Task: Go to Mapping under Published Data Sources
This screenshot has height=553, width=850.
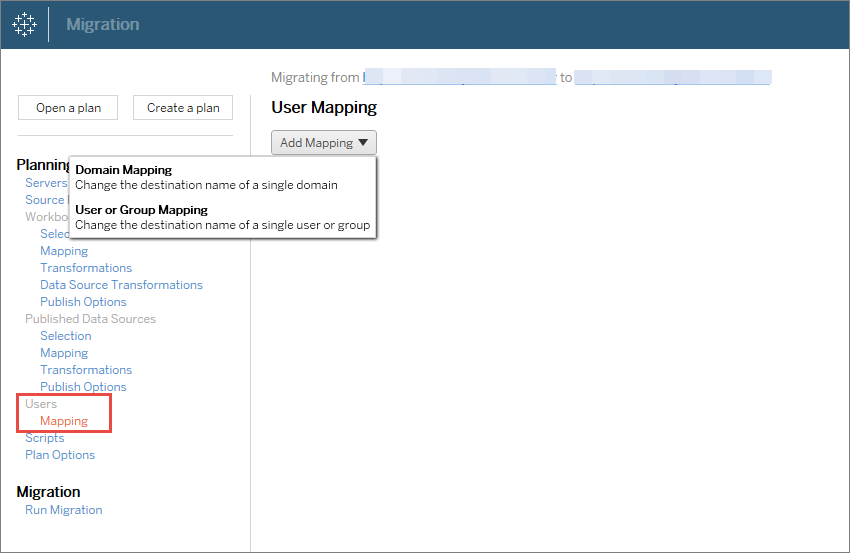Action: 64,353
